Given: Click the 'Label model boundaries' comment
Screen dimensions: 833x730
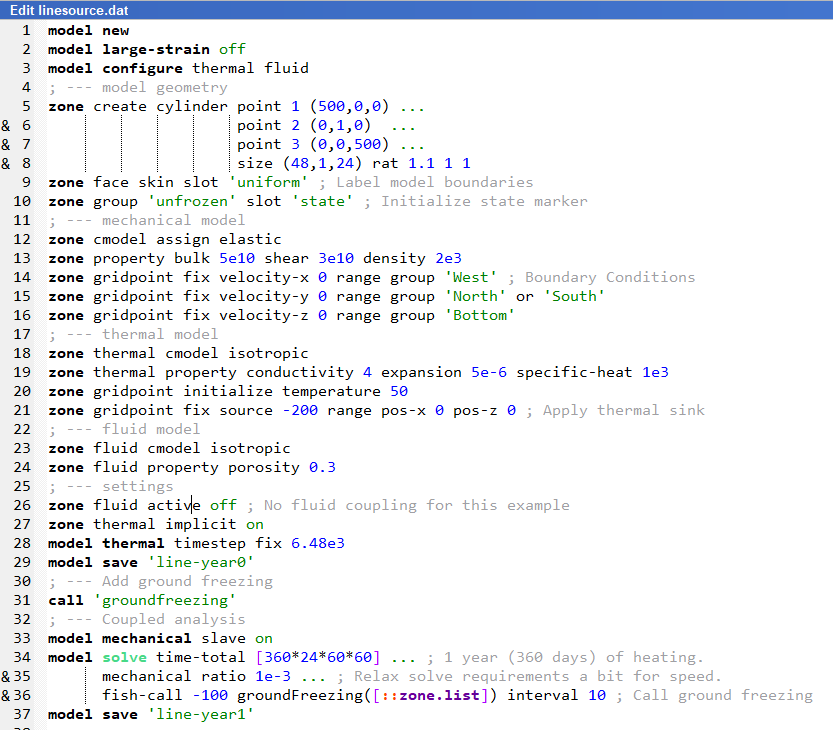Looking at the screenshot, I should [435, 182].
